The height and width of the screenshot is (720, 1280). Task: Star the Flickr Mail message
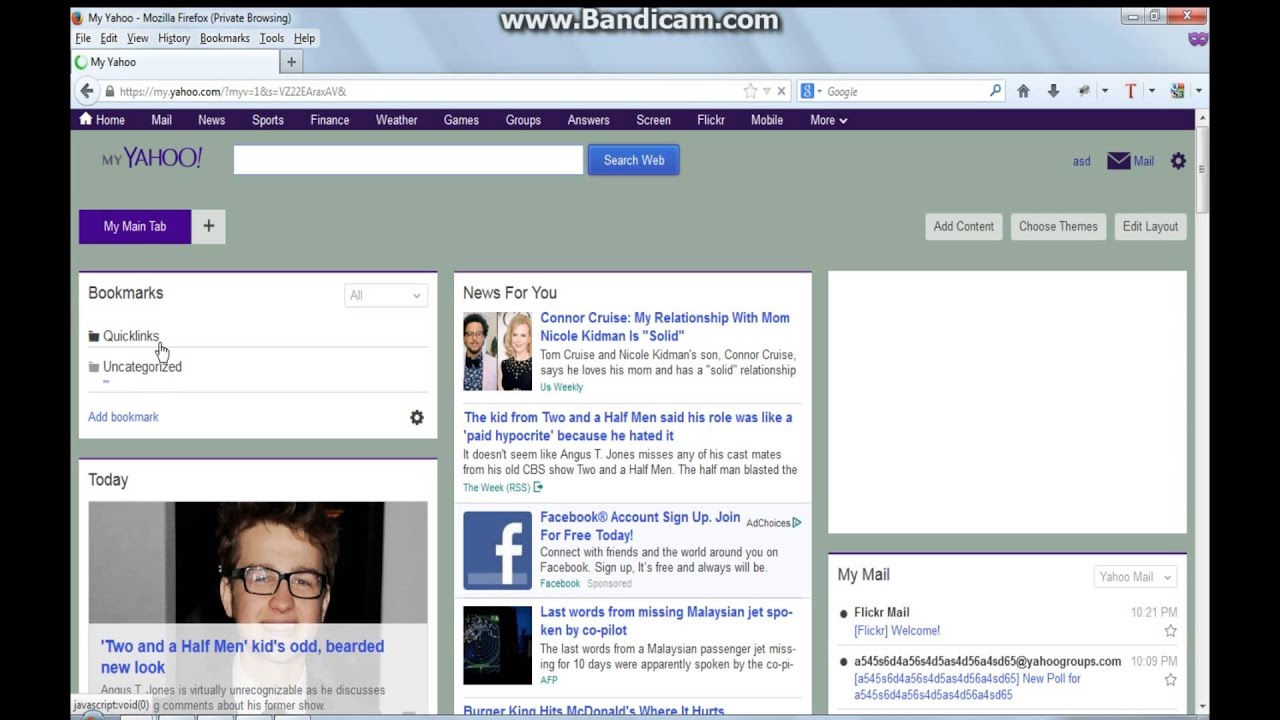point(1170,631)
